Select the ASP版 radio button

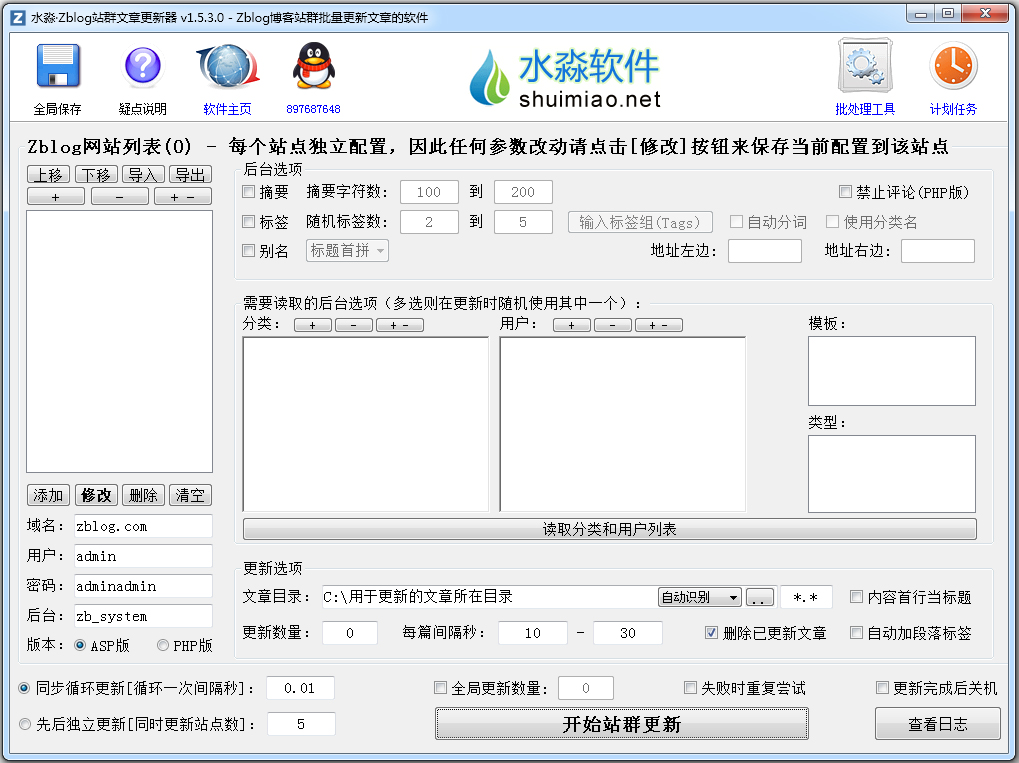81,645
